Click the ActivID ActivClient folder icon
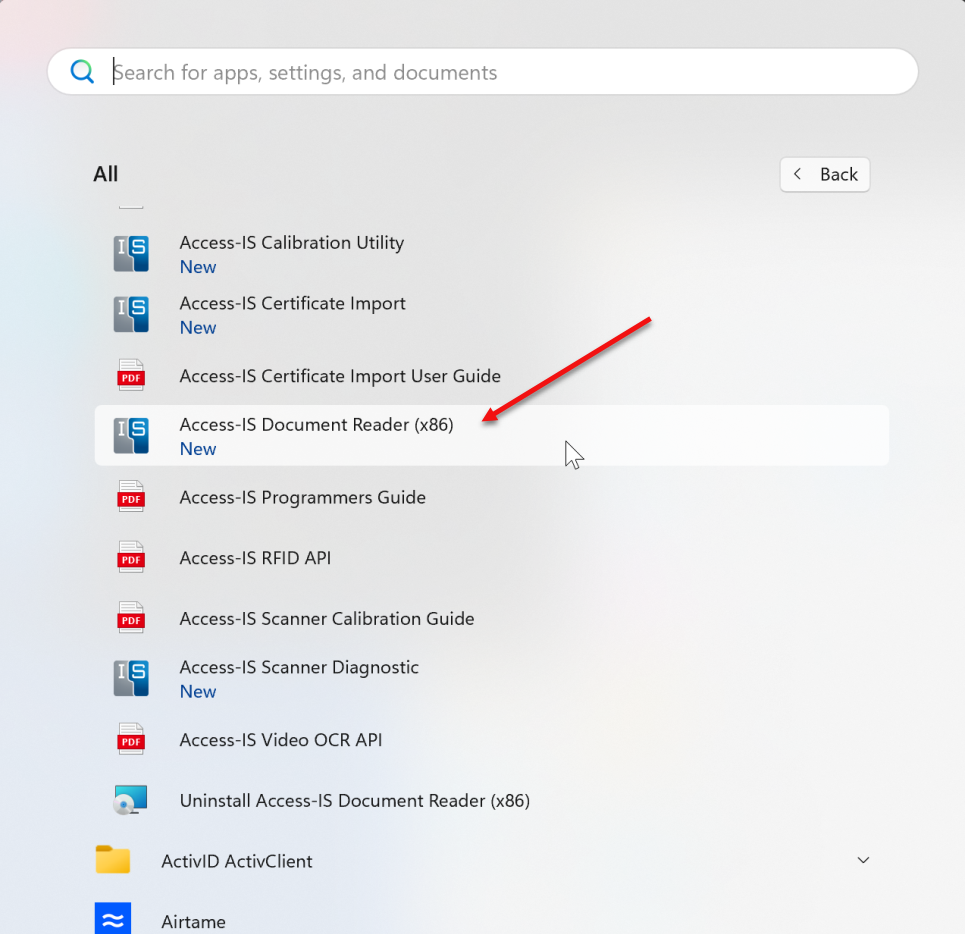Screen dimensions: 965x934 pos(113,860)
